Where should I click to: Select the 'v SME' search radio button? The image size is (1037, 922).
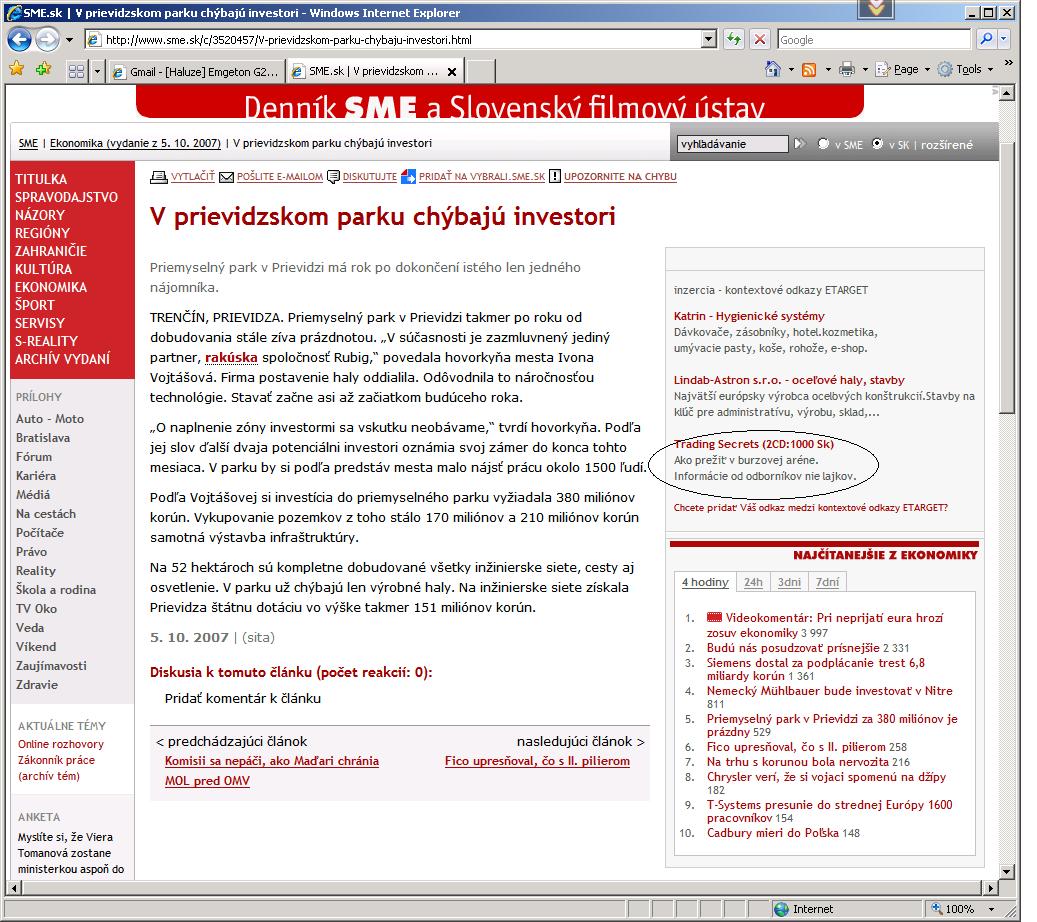coord(824,144)
